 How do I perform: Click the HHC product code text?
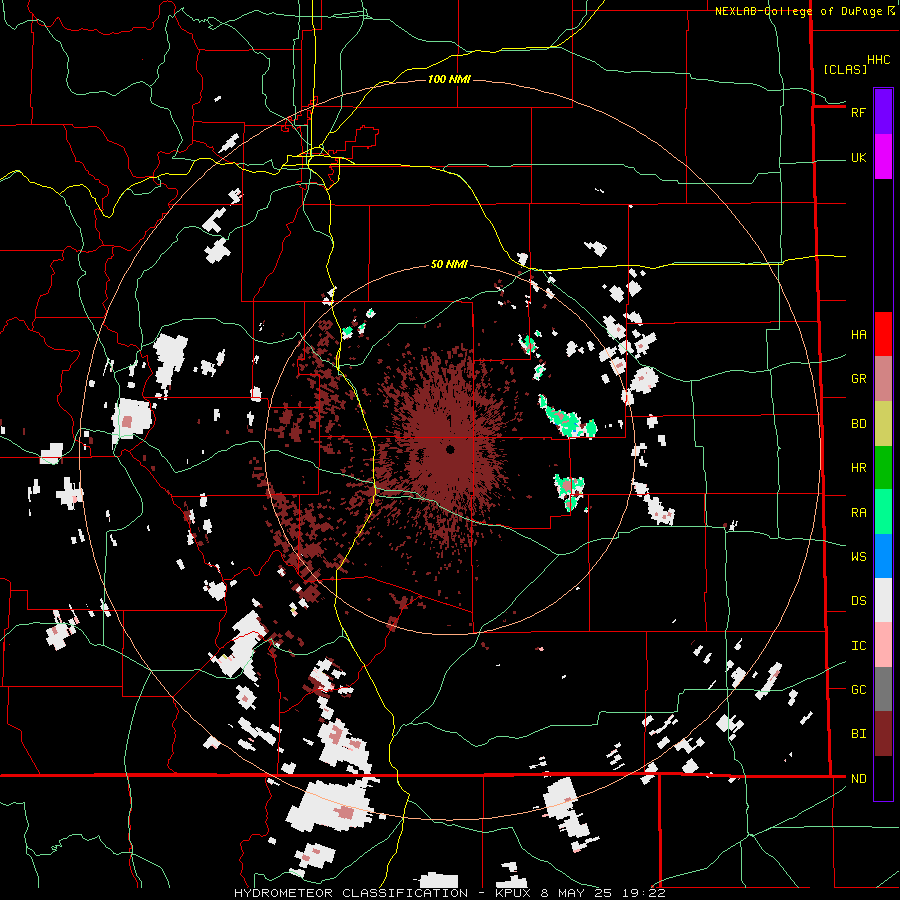click(x=878, y=60)
